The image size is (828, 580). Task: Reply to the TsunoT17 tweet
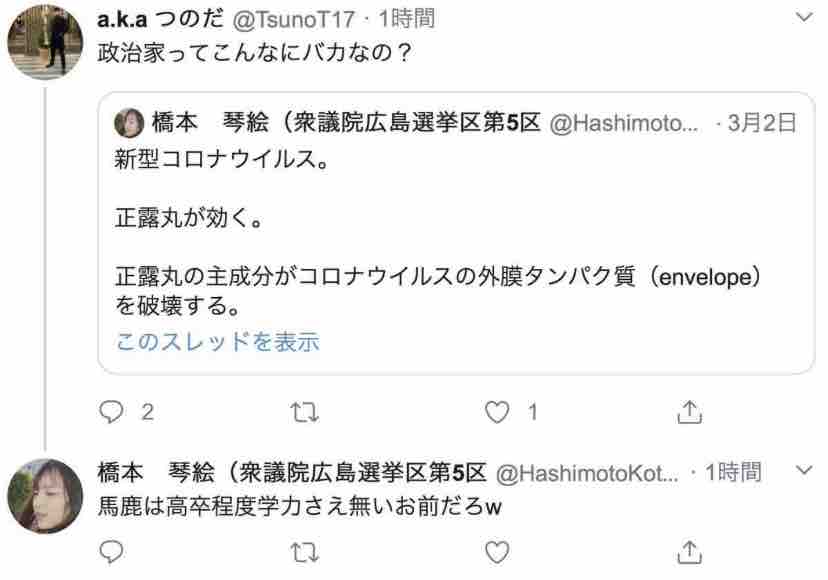tap(111, 412)
